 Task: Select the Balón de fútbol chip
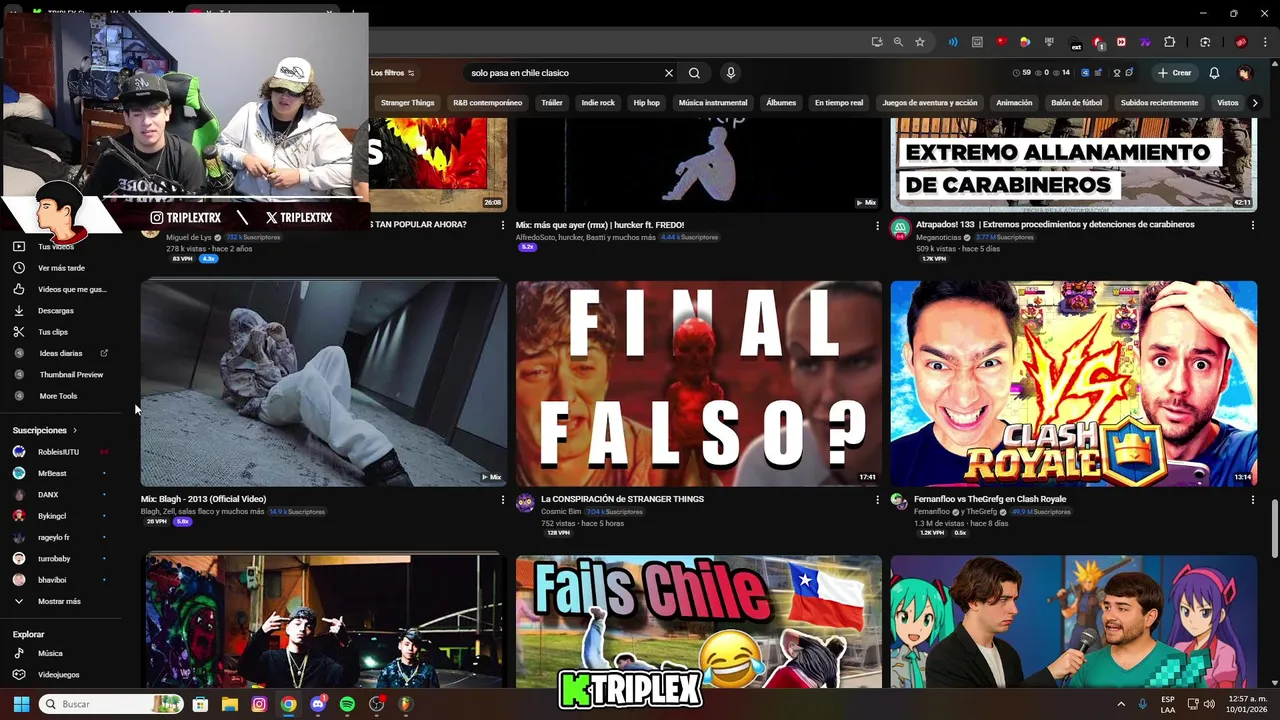[1077, 103]
